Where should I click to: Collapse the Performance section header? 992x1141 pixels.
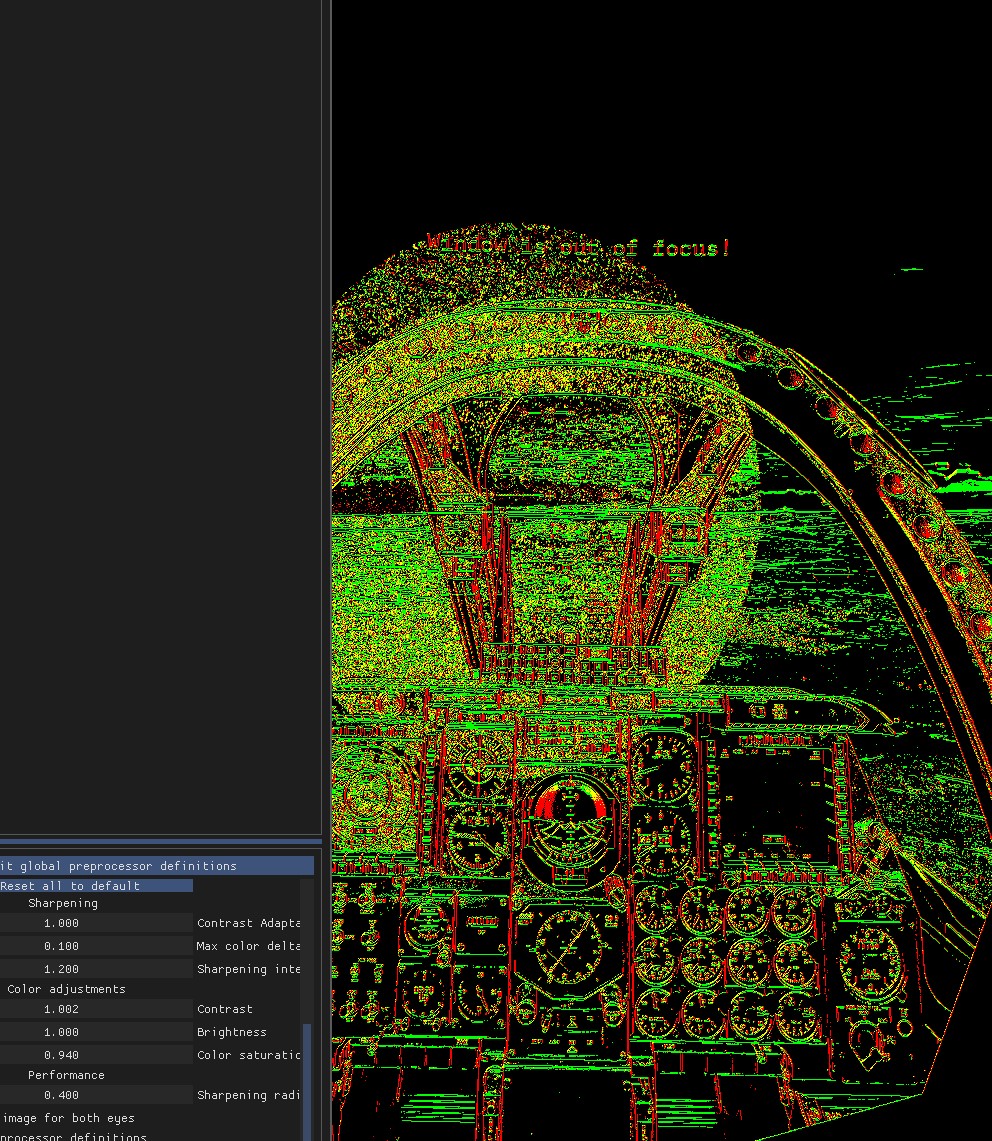tap(66, 1075)
